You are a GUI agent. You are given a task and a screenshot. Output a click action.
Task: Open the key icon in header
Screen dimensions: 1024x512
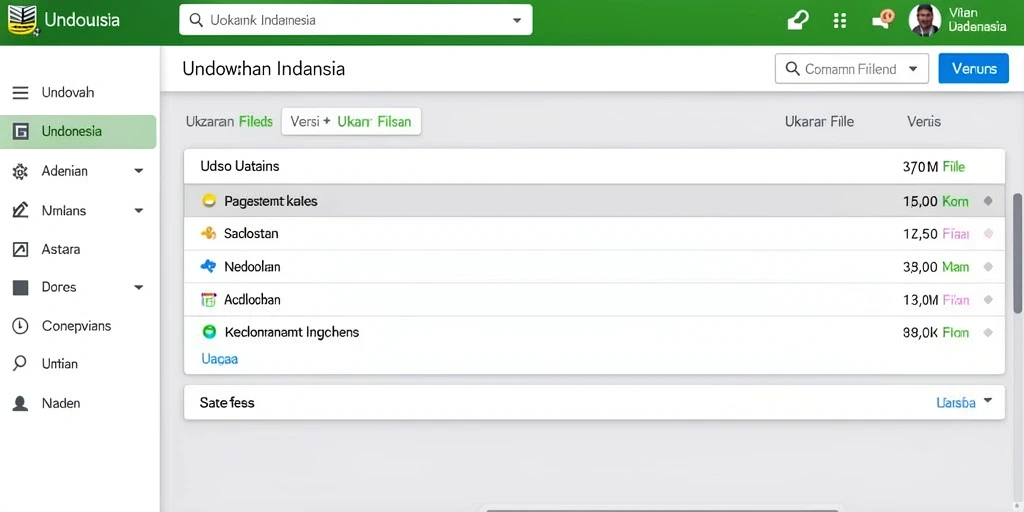point(798,20)
